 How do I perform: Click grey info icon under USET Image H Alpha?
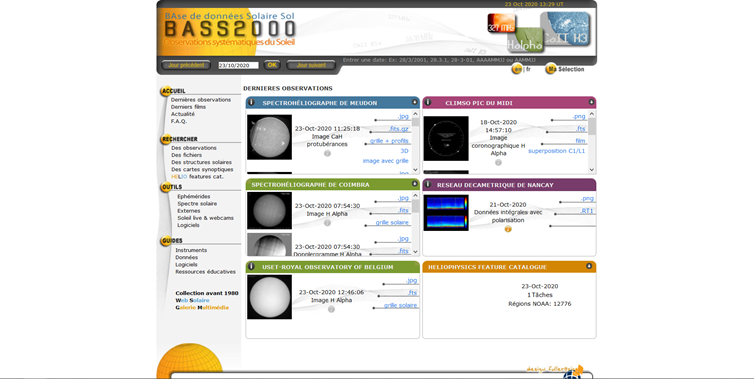tap(331, 309)
